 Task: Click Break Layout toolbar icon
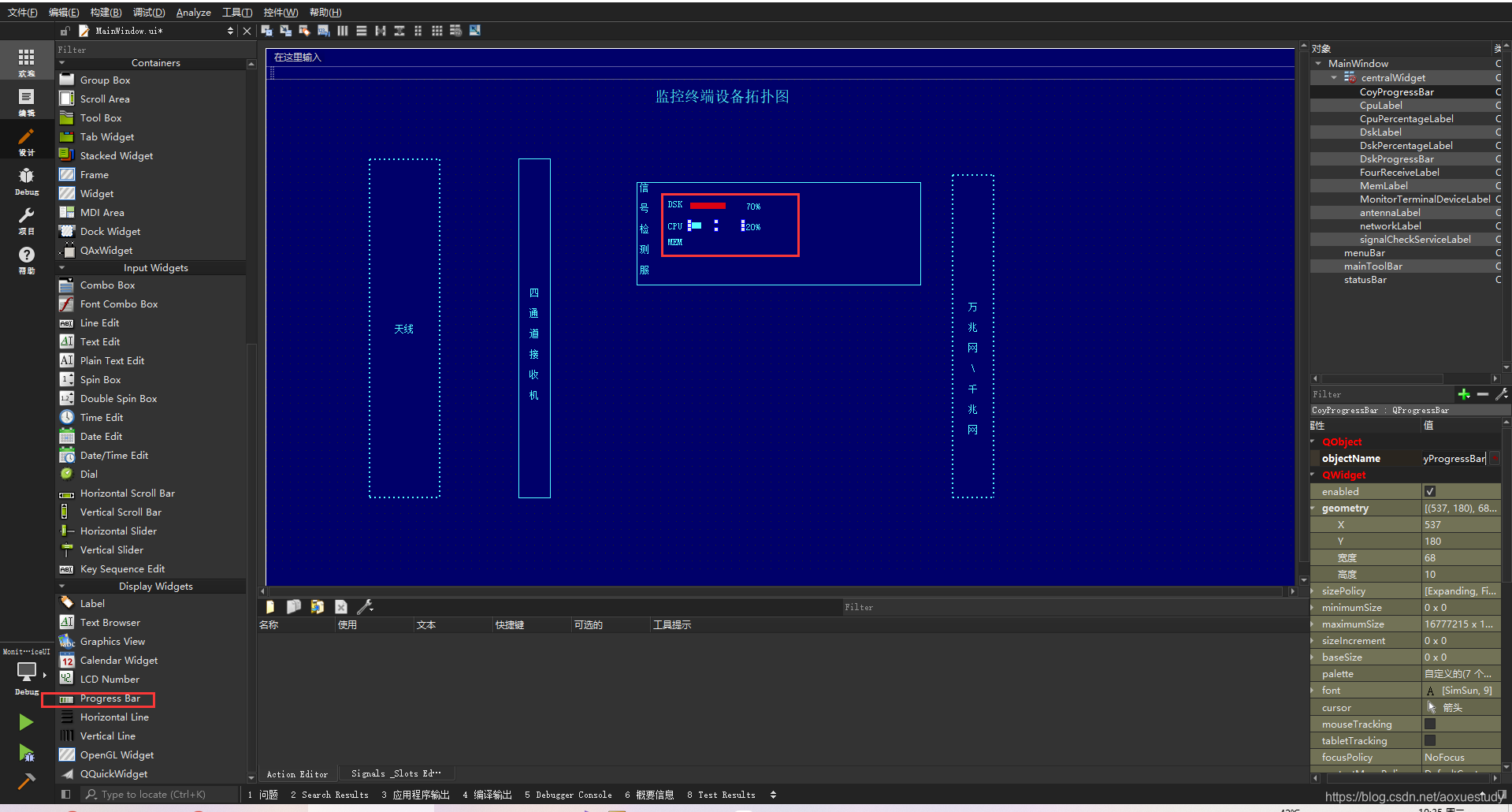click(x=456, y=31)
